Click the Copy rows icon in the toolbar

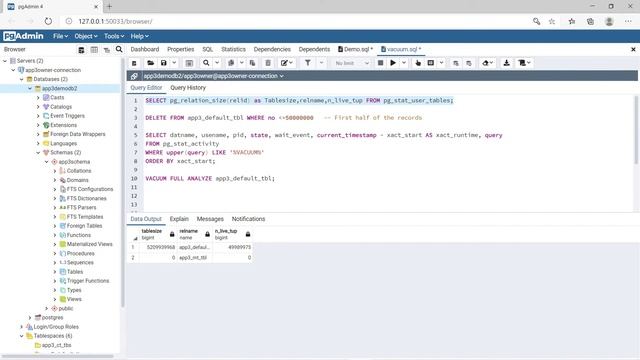pyautogui.click(x=231, y=63)
